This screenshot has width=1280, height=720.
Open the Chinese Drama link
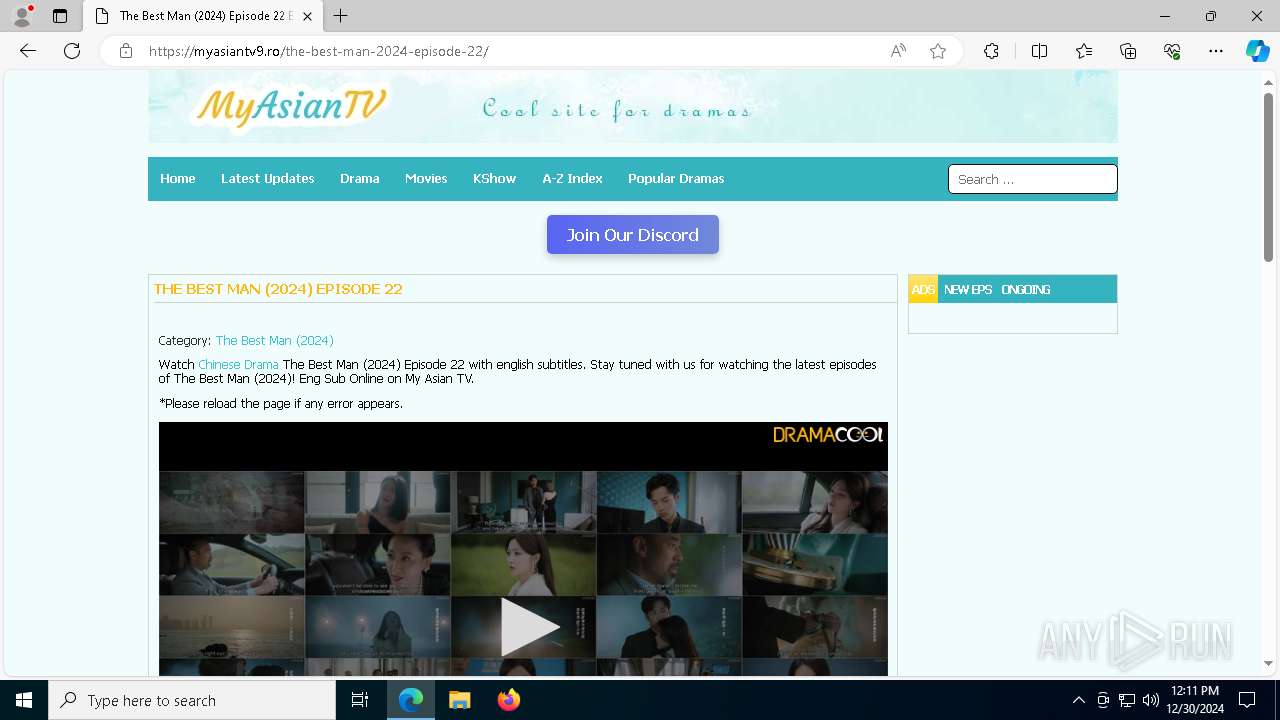pyautogui.click(x=238, y=364)
